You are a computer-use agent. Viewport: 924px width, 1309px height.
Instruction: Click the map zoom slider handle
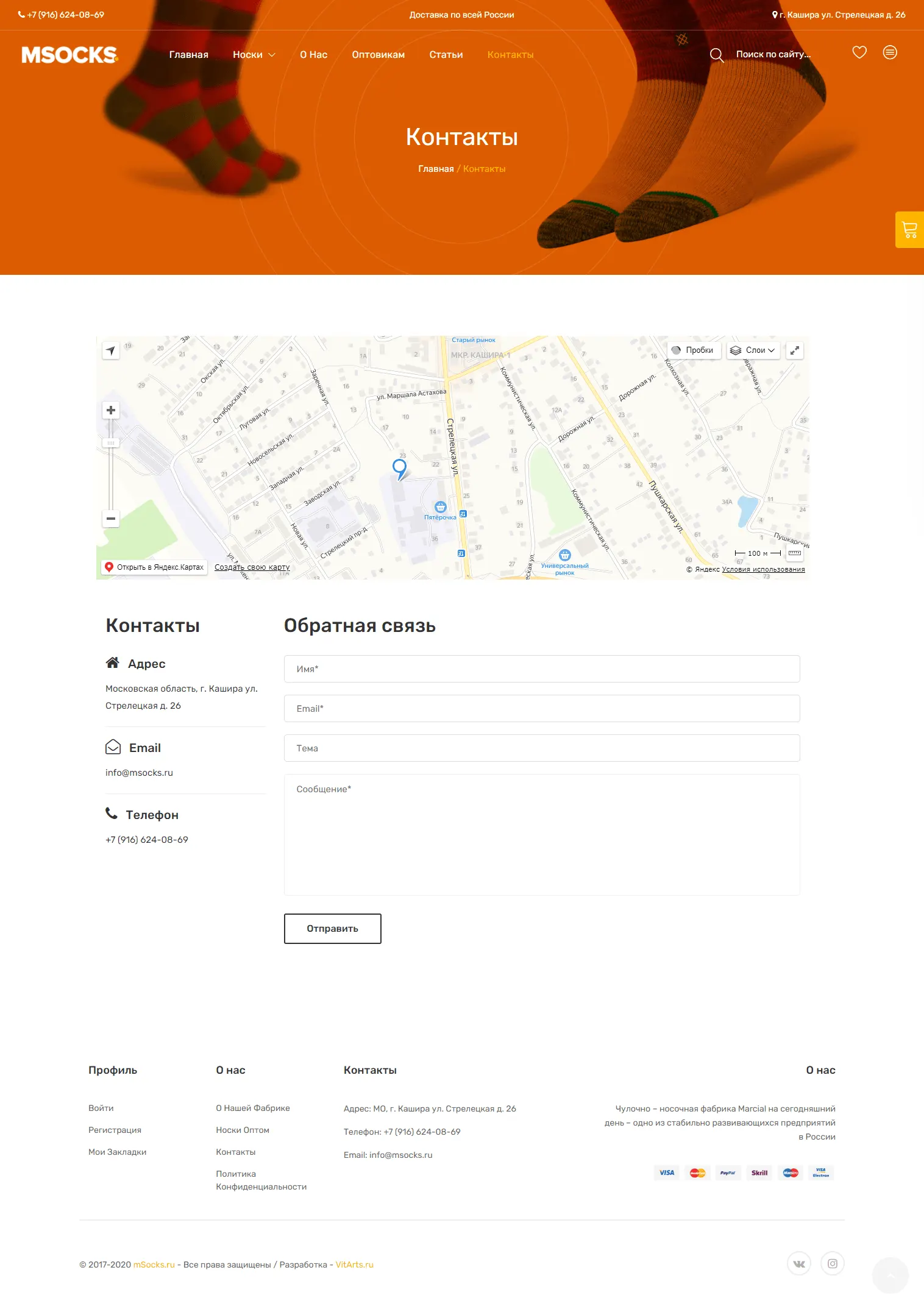111,443
